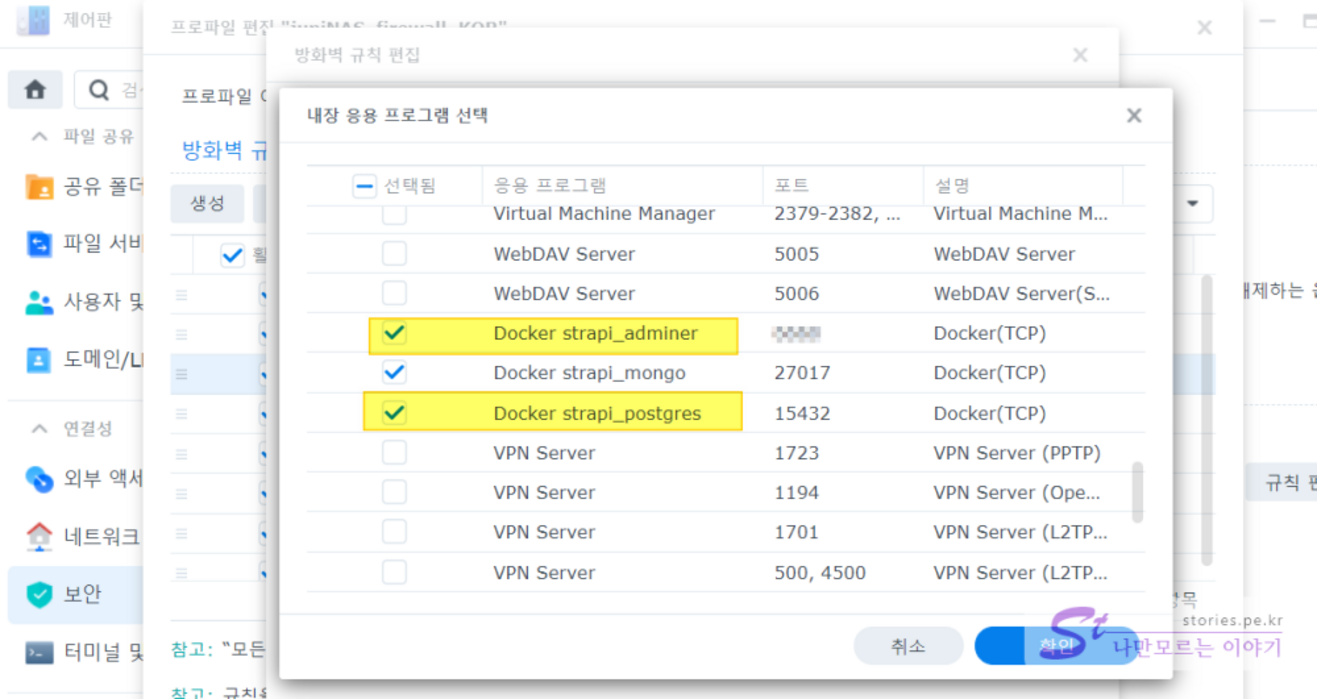Collapse the 연결성 sidebar section

[39, 429]
